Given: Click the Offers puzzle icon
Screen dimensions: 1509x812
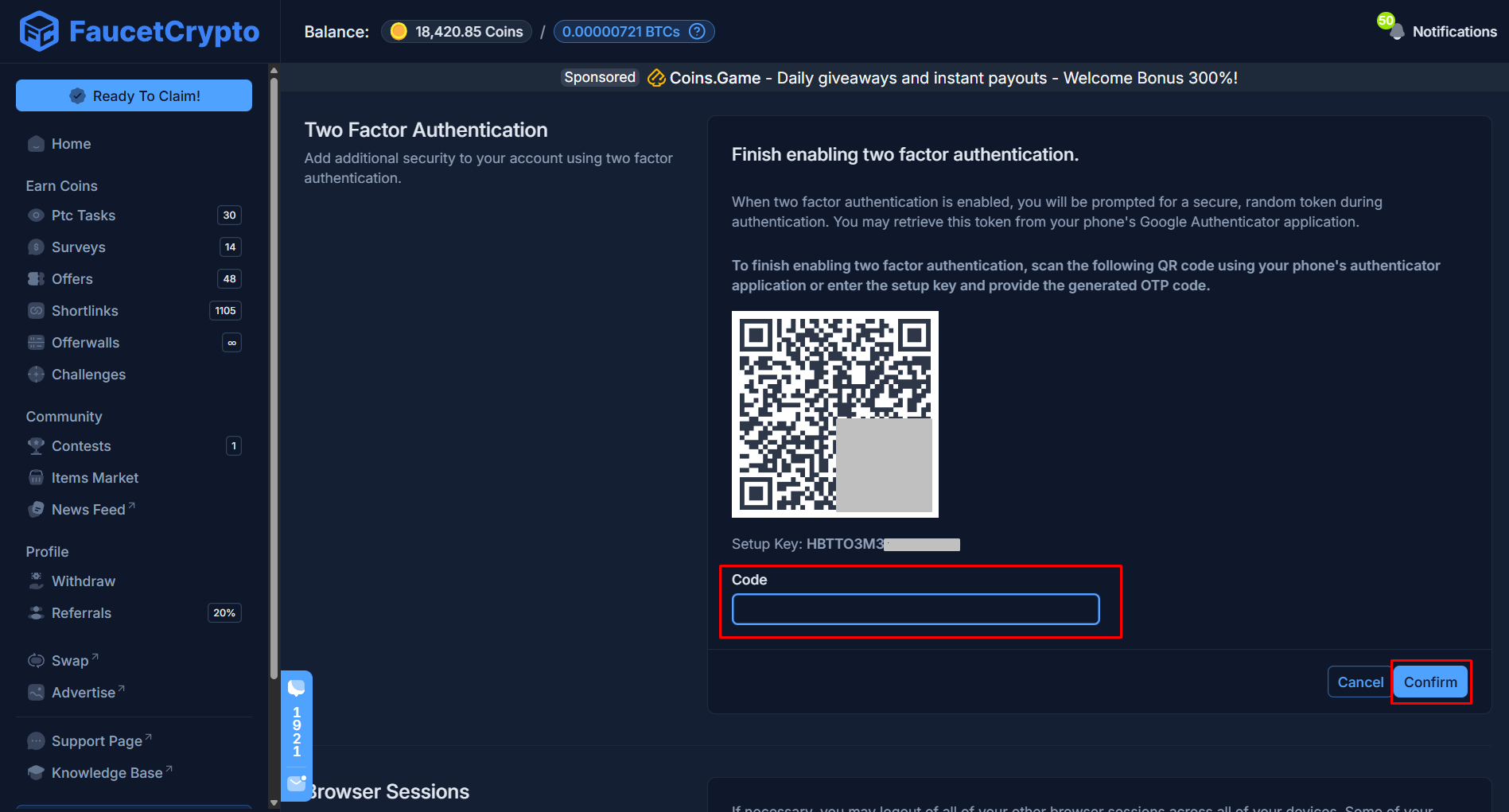Looking at the screenshot, I should click(x=36, y=278).
